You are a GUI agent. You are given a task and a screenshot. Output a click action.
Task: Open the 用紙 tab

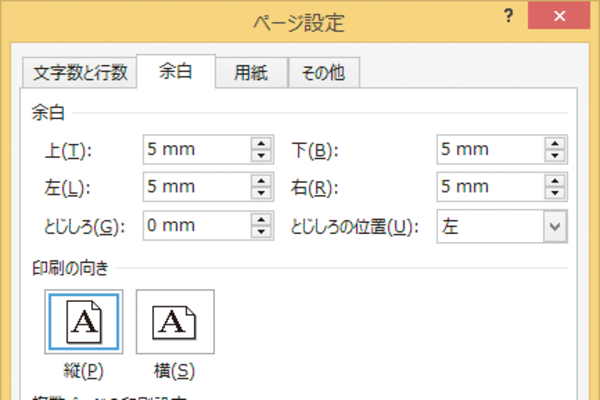pos(251,72)
